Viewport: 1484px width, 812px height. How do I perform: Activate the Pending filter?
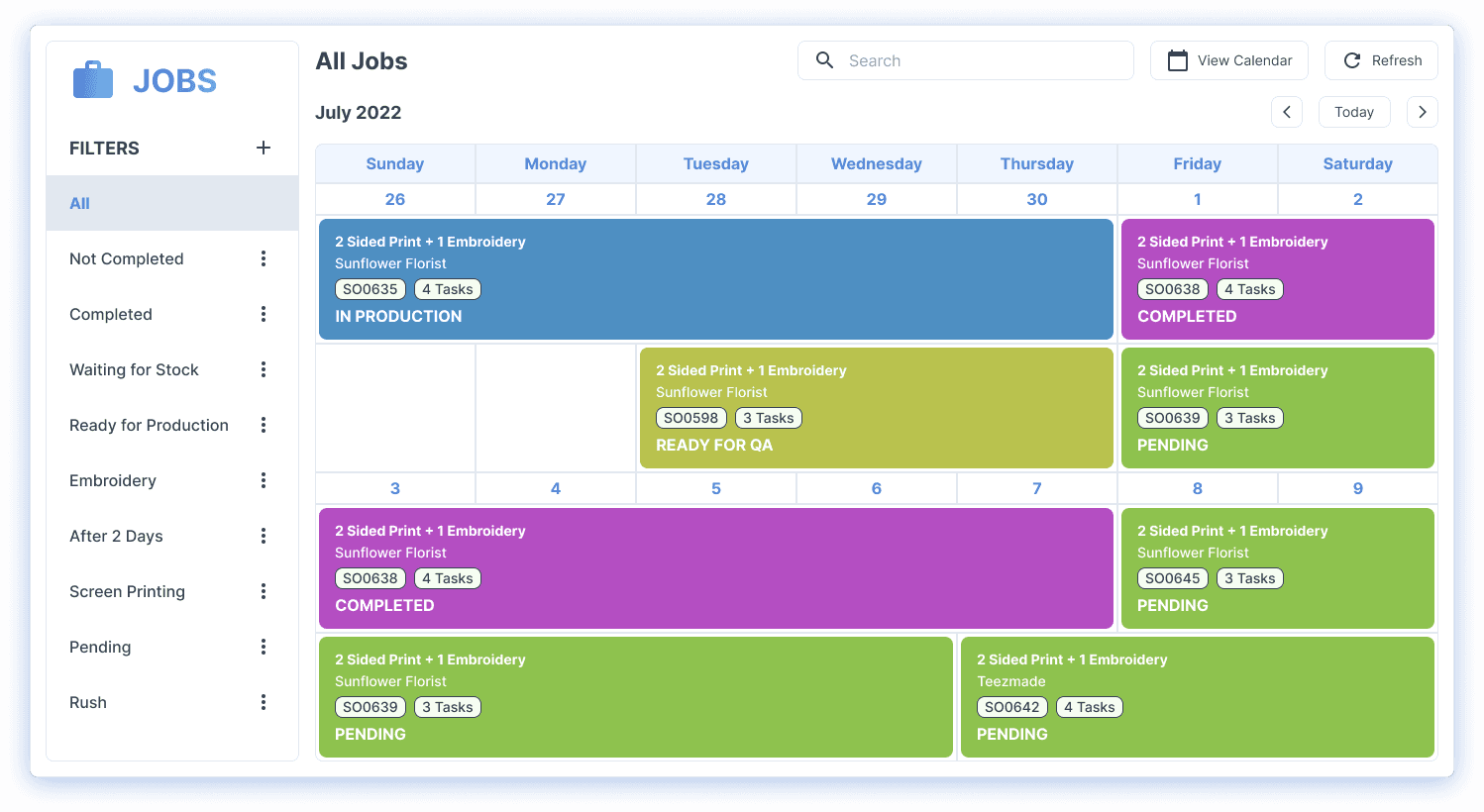pyautogui.click(x=100, y=647)
